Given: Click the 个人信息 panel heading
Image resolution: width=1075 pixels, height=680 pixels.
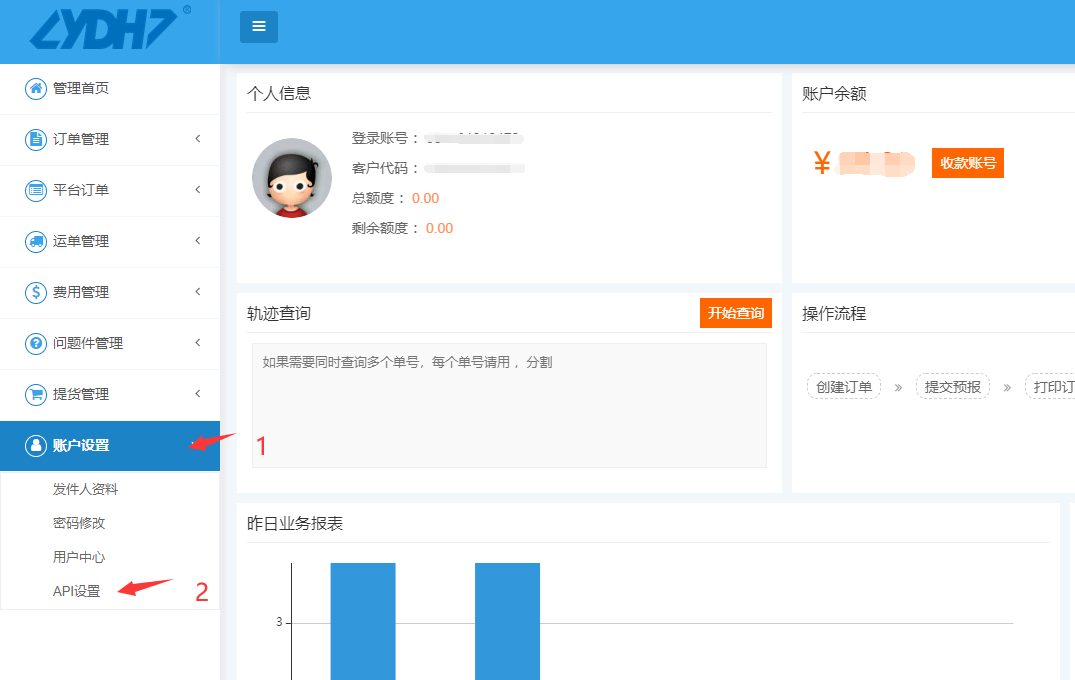Looking at the screenshot, I should pyautogui.click(x=279, y=93).
